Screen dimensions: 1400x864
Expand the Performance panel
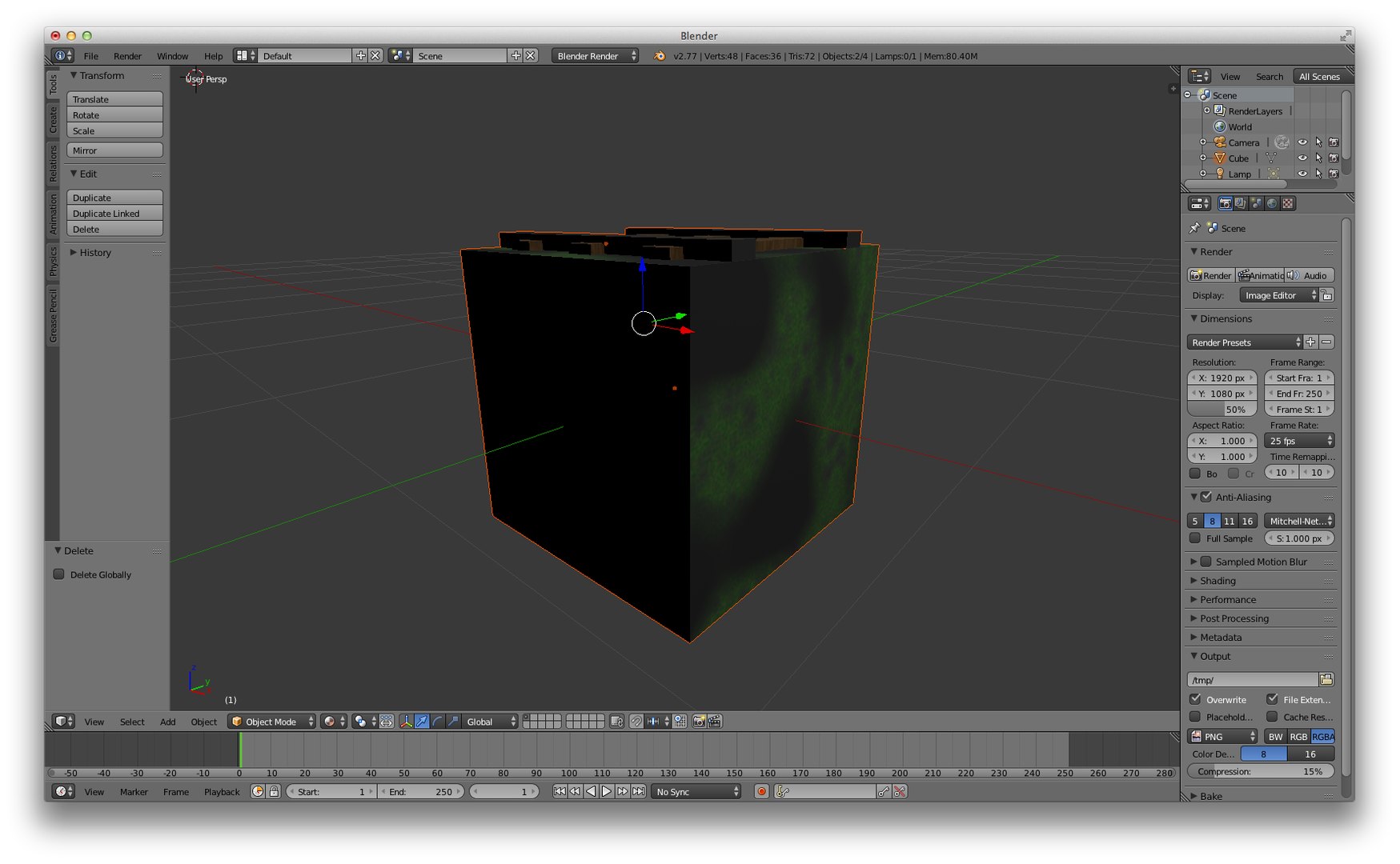(1228, 599)
